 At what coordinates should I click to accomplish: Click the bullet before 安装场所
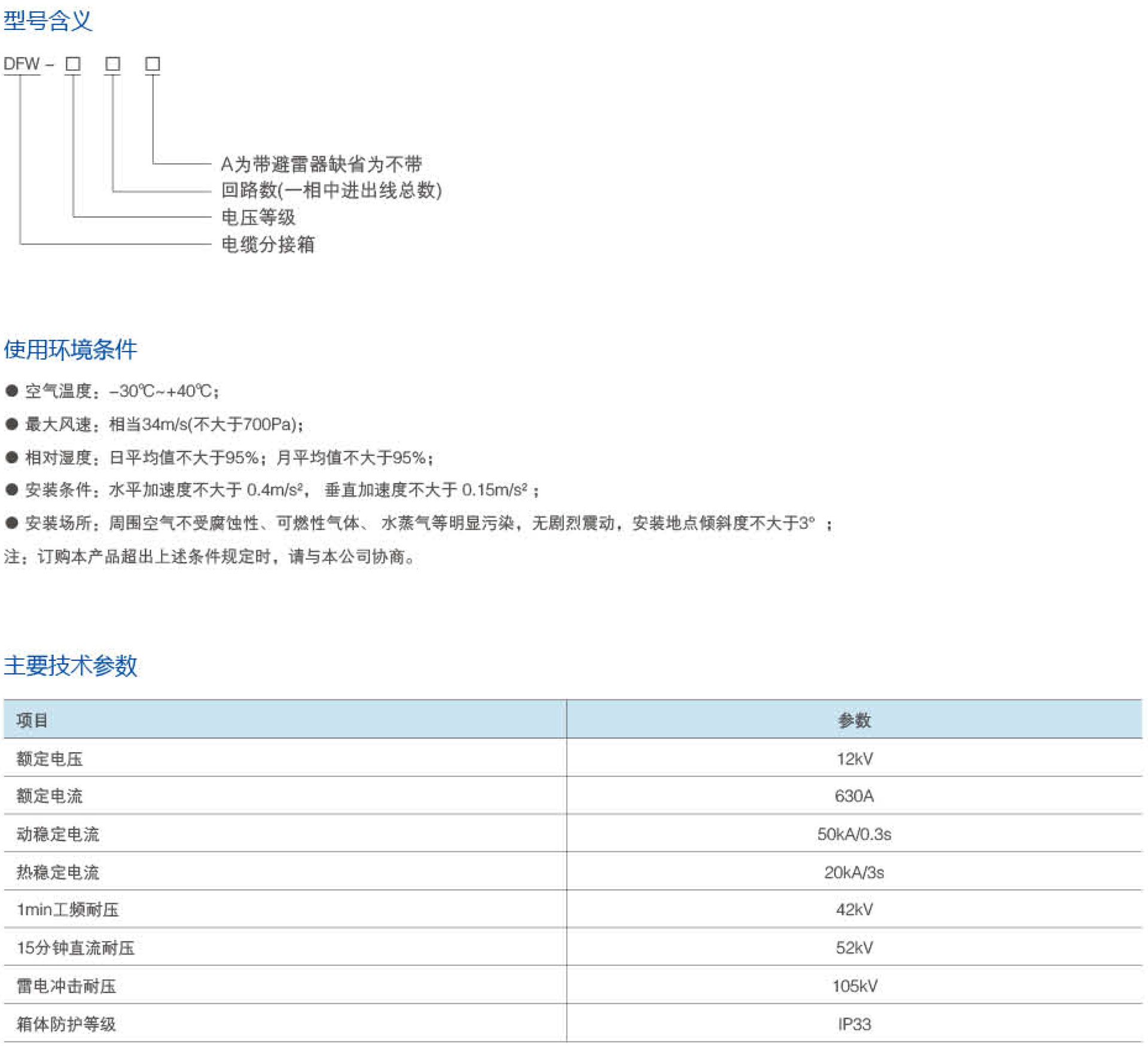(x=11, y=523)
